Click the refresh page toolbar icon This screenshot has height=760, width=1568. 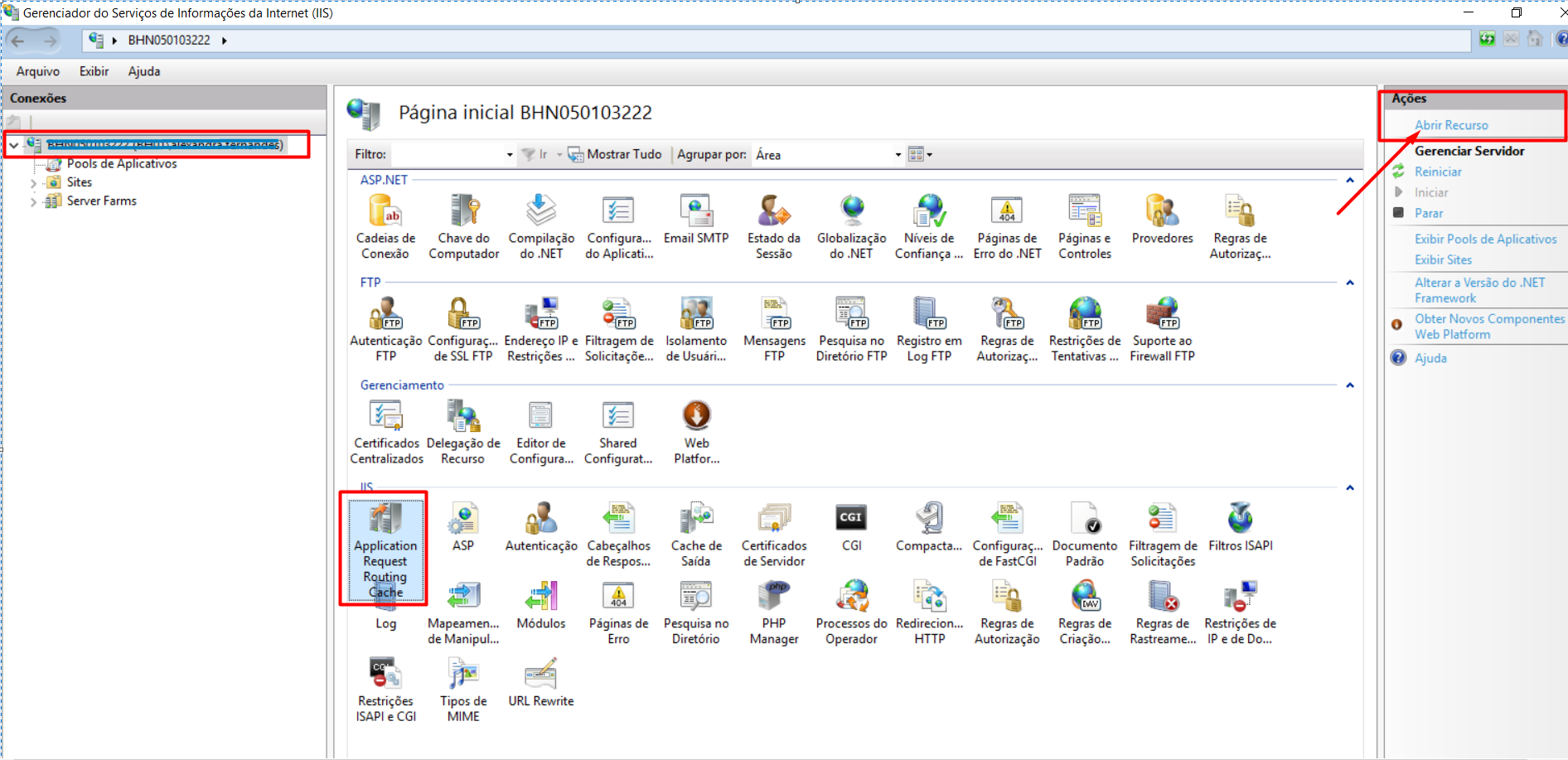[1488, 39]
